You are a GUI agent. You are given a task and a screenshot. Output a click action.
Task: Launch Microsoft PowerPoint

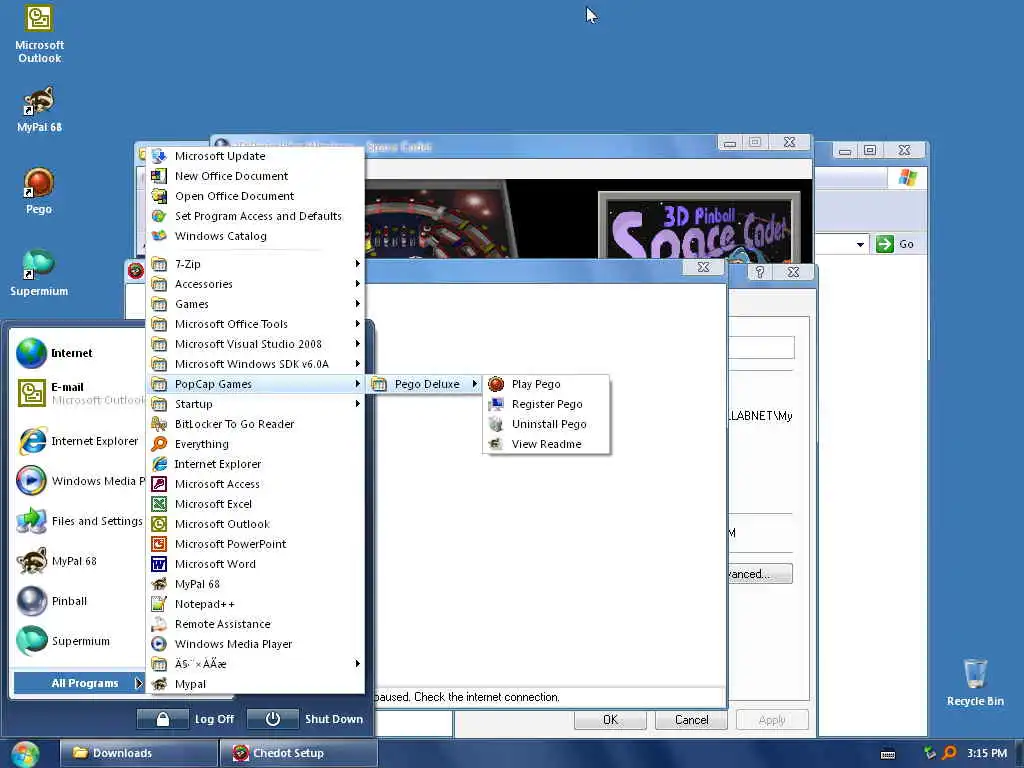click(255, 544)
